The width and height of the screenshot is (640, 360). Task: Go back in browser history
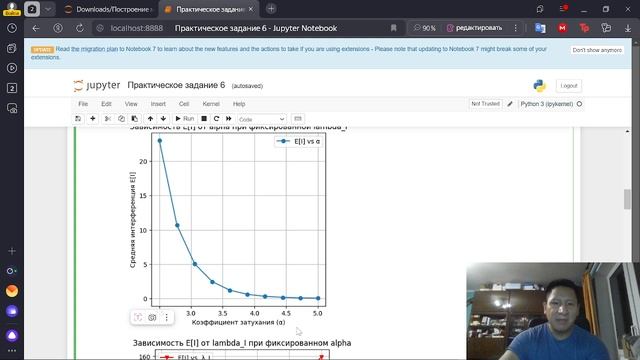[x=36, y=28]
